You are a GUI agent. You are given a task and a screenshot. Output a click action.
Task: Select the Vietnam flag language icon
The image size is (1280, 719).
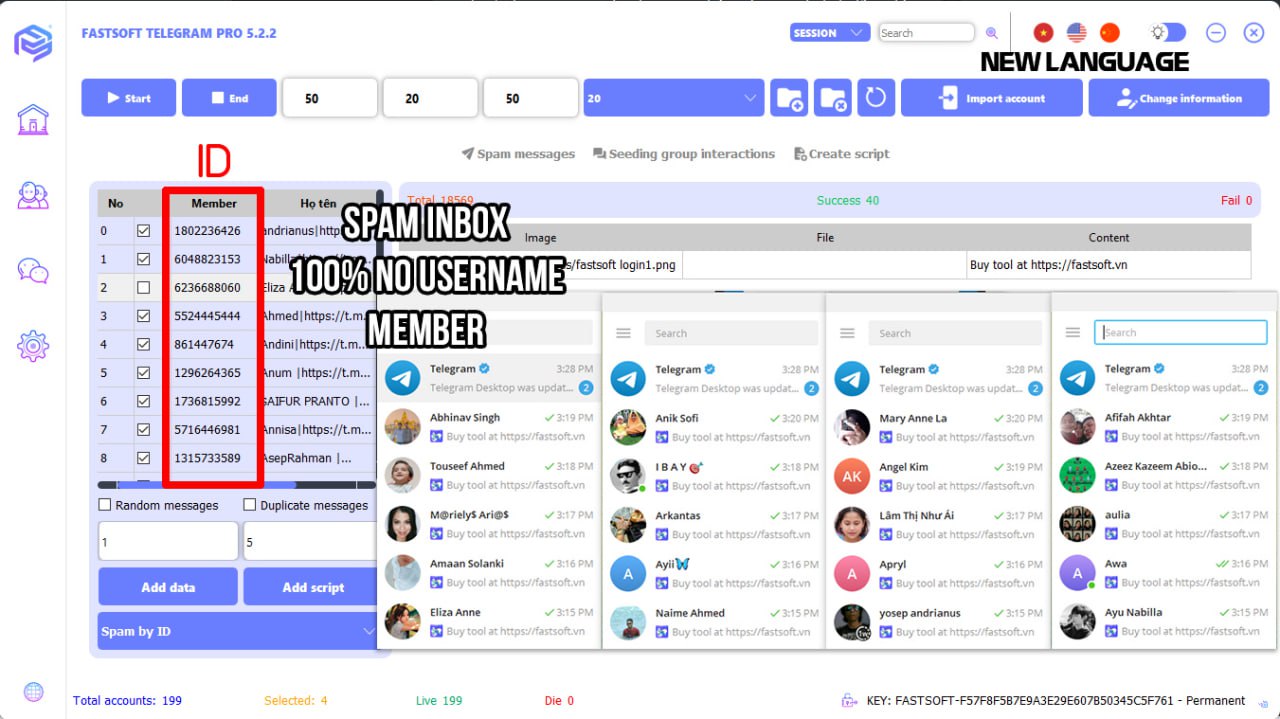click(x=1043, y=32)
